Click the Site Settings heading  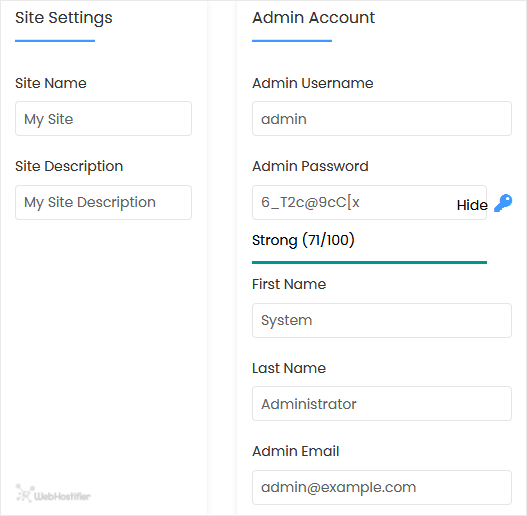pyautogui.click(x=64, y=18)
